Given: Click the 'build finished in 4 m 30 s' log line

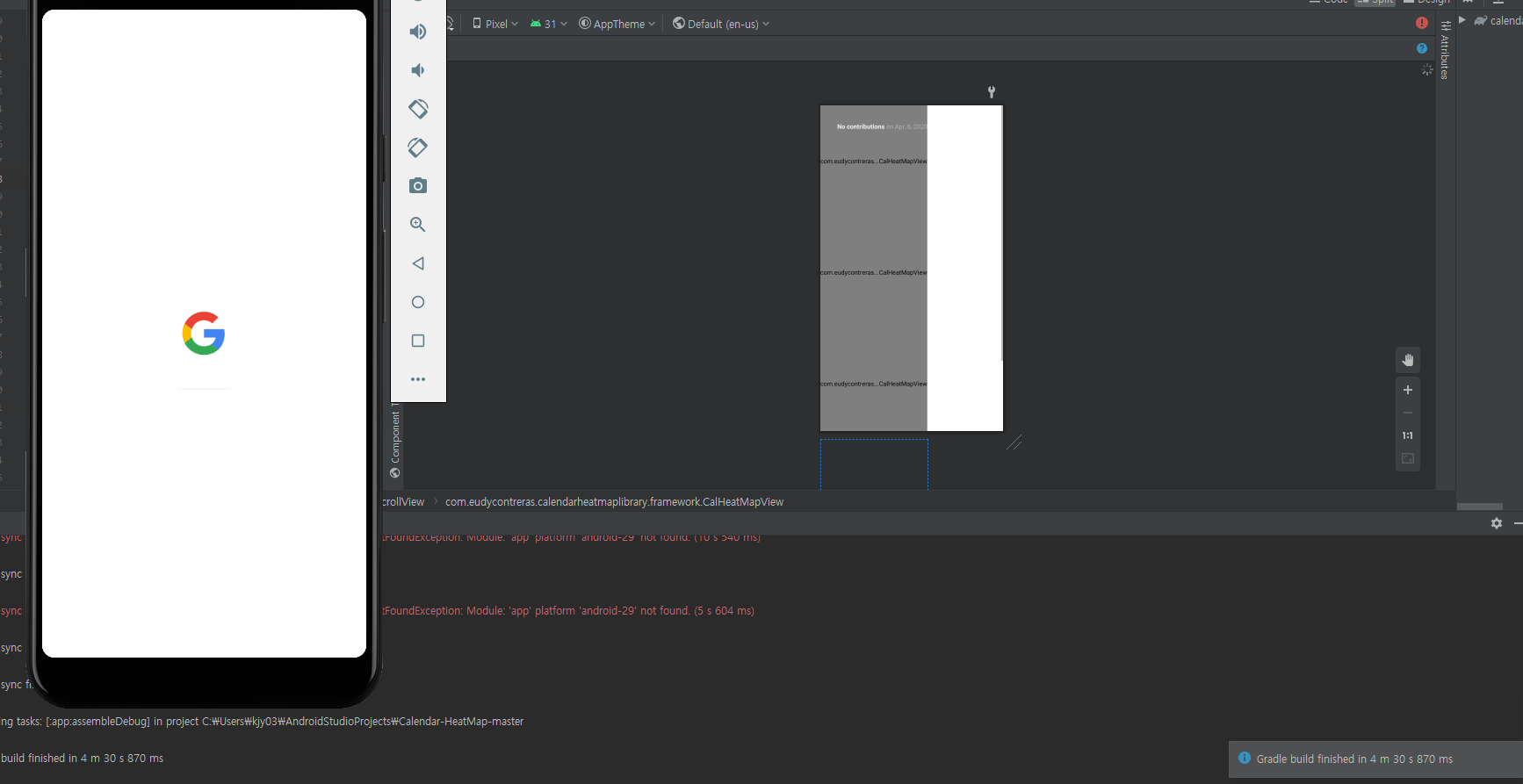Looking at the screenshot, I should point(82,759).
